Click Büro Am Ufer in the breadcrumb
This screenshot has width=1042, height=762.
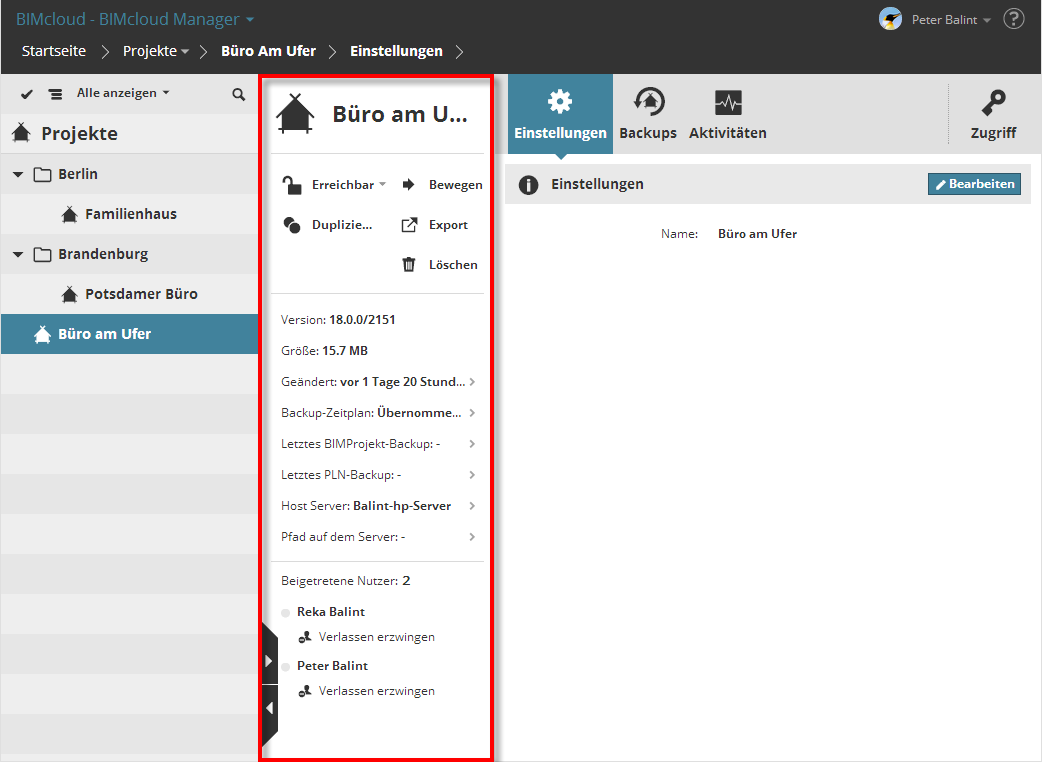268,51
